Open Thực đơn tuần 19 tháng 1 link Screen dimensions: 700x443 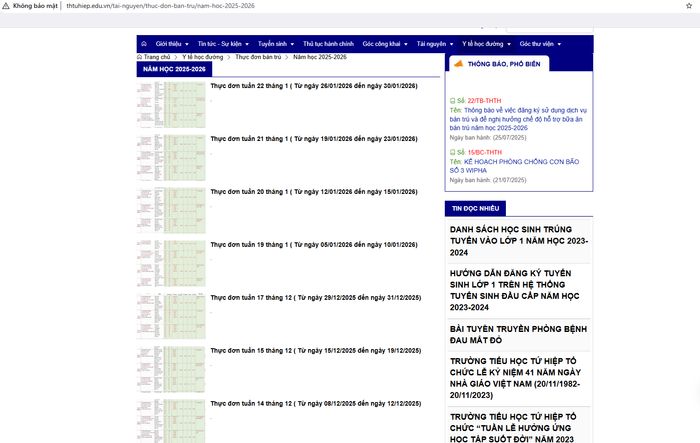314,245
